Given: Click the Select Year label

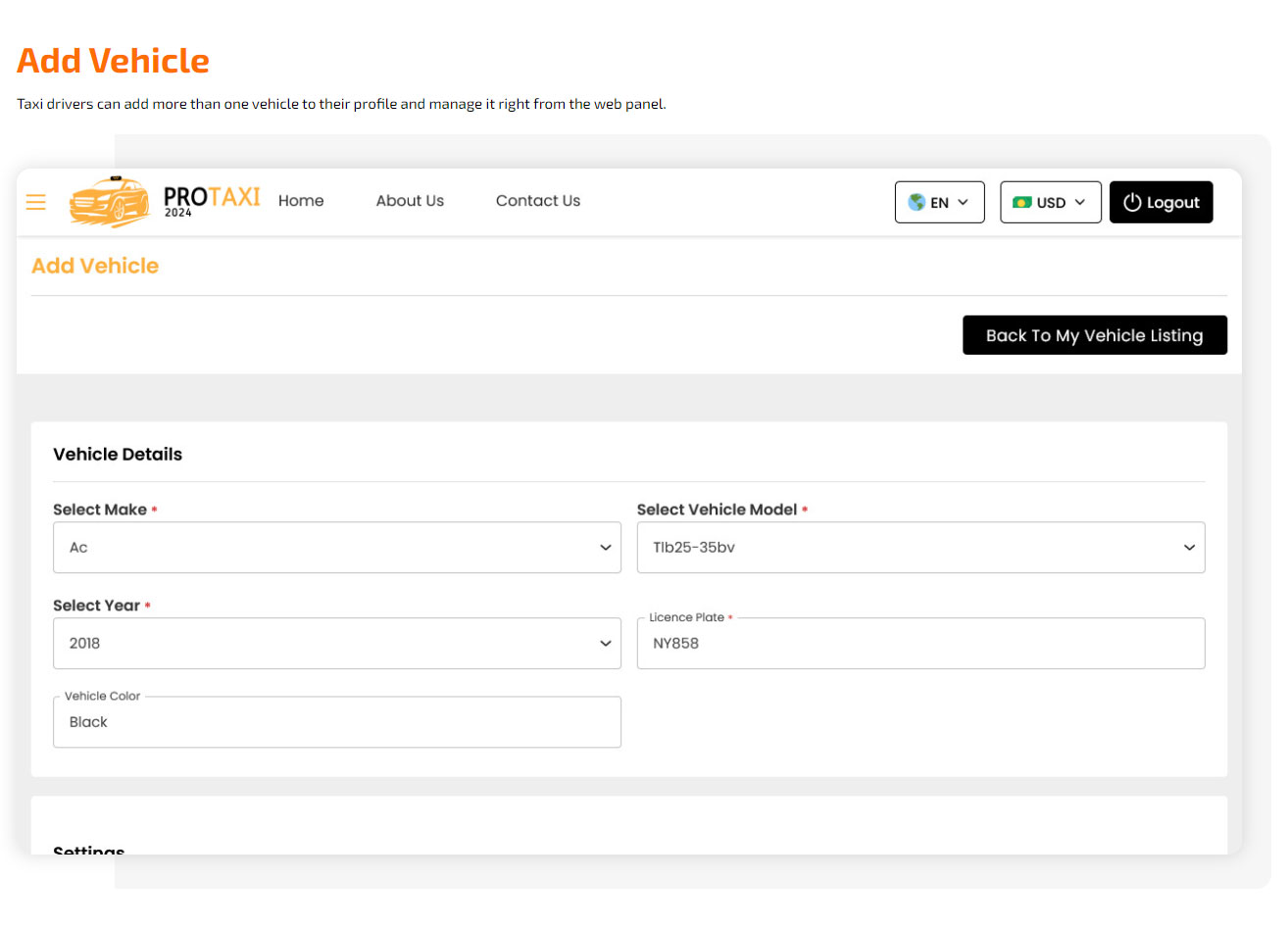Looking at the screenshot, I should [96, 606].
